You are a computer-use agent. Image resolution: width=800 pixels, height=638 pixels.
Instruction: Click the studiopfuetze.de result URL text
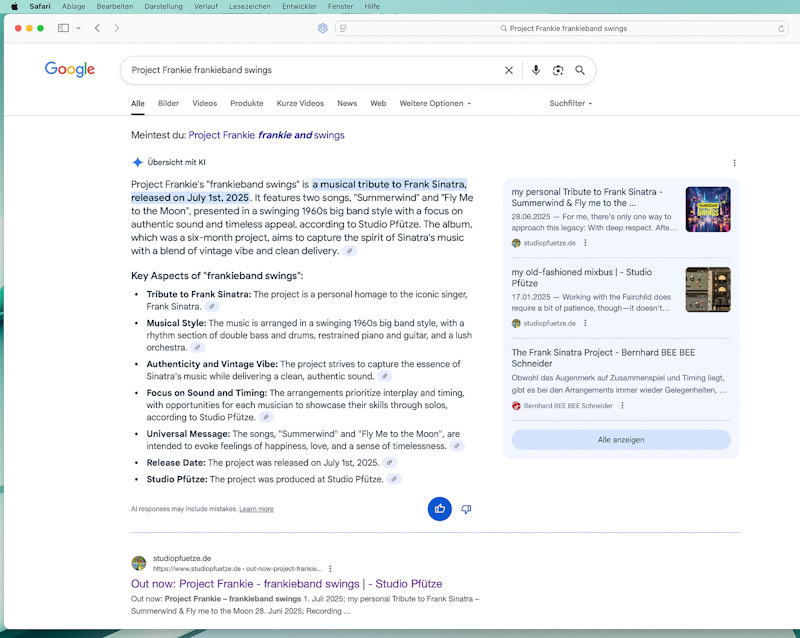click(x=237, y=569)
